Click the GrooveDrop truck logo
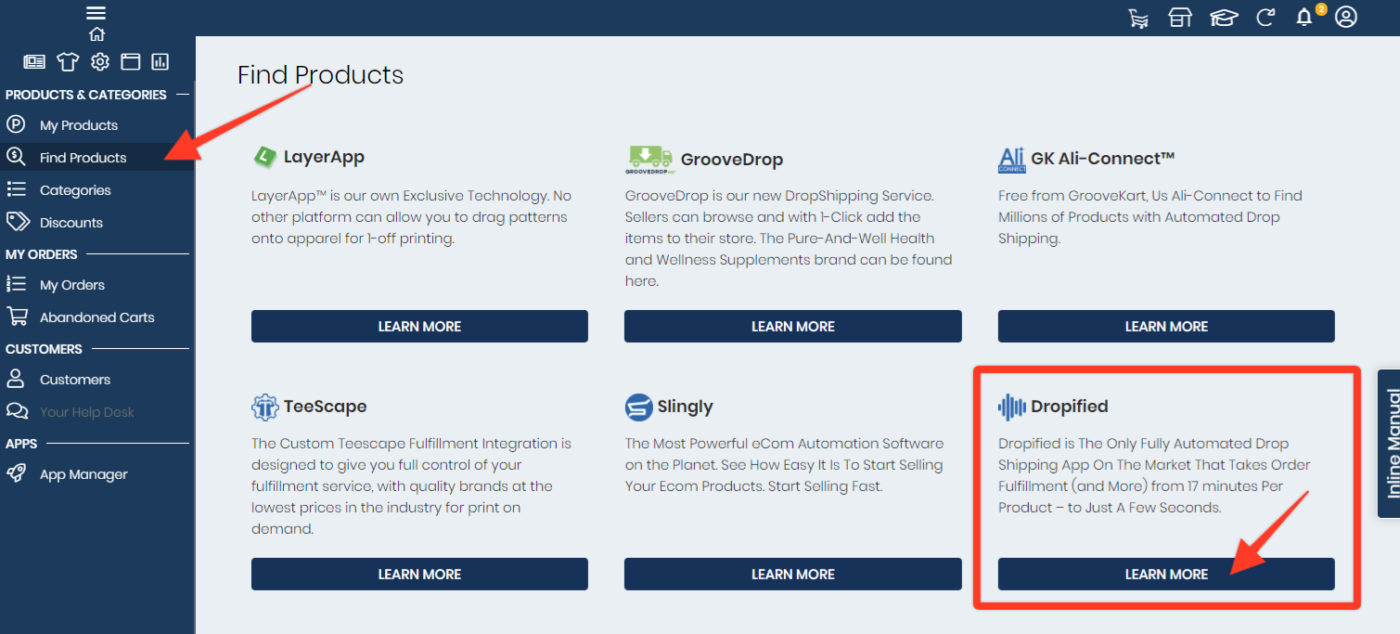 coord(650,158)
